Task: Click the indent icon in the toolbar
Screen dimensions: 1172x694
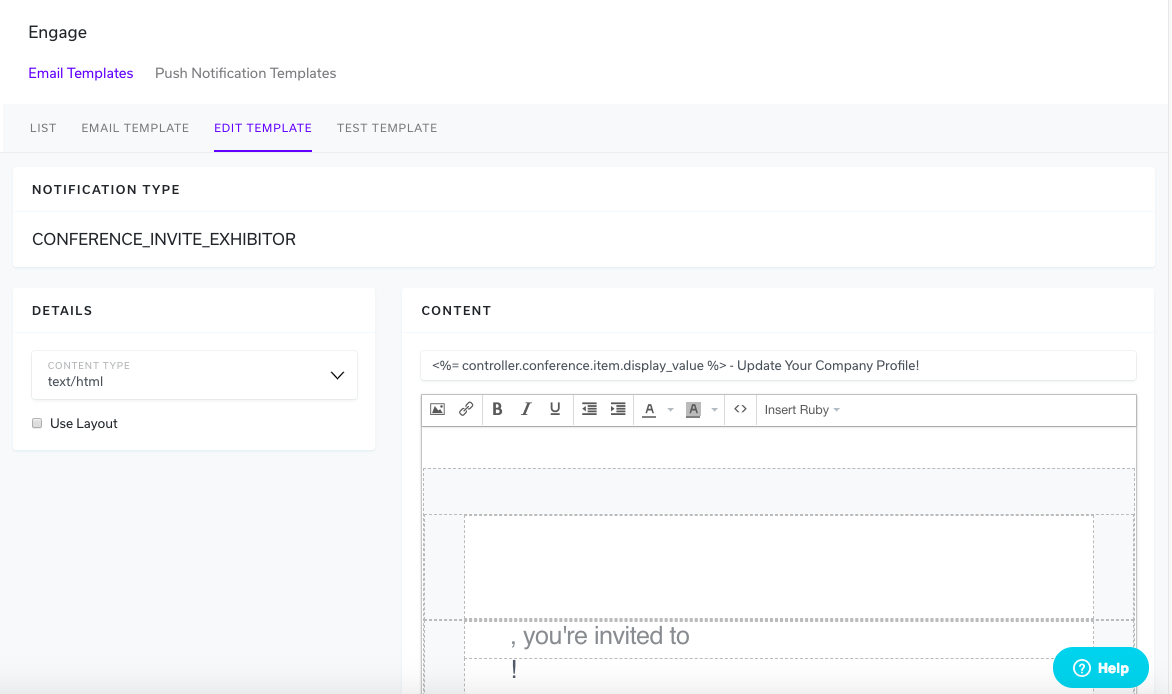Action: click(618, 409)
